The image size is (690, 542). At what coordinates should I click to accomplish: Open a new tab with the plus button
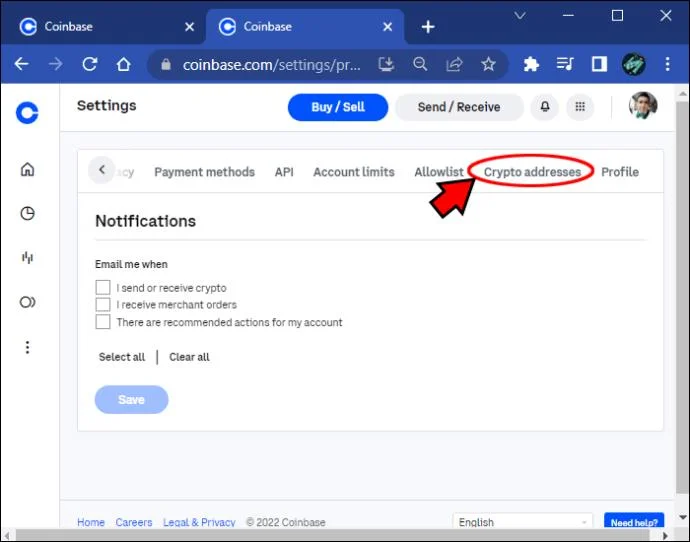click(x=428, y=27)
